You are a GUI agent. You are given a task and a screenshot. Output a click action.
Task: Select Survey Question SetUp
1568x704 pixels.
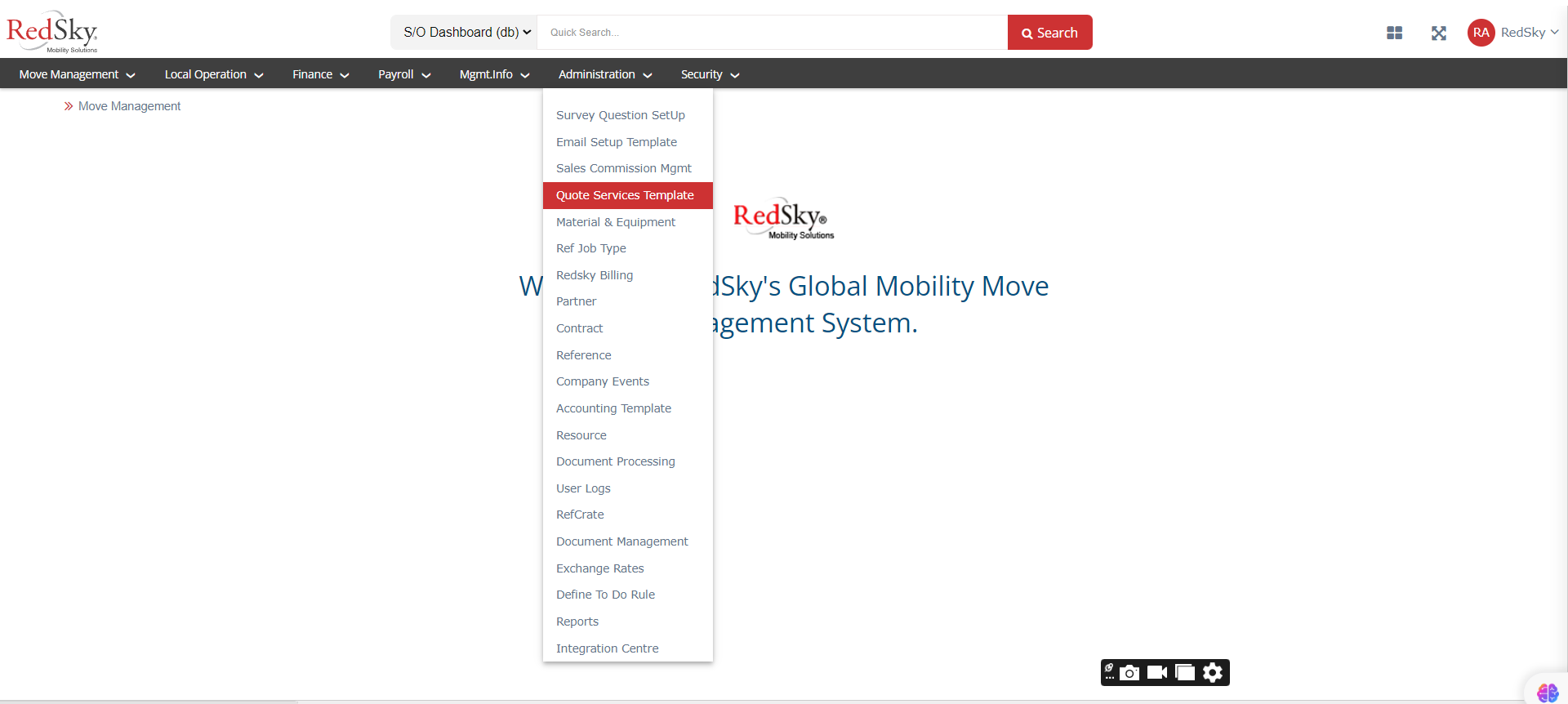tap(627, 115)
